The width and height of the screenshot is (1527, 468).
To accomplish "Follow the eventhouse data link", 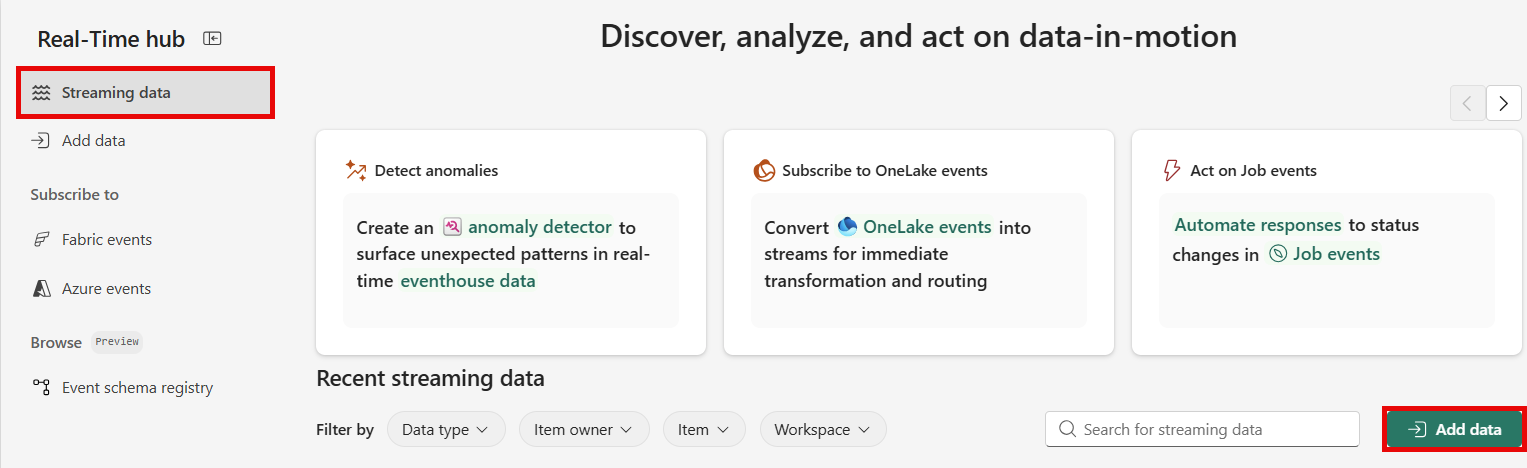I will point(467,281).
